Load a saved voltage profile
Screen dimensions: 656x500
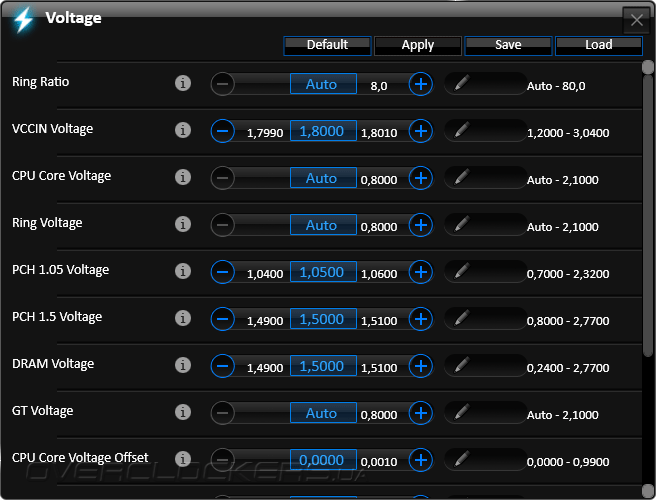pos(599,46)
